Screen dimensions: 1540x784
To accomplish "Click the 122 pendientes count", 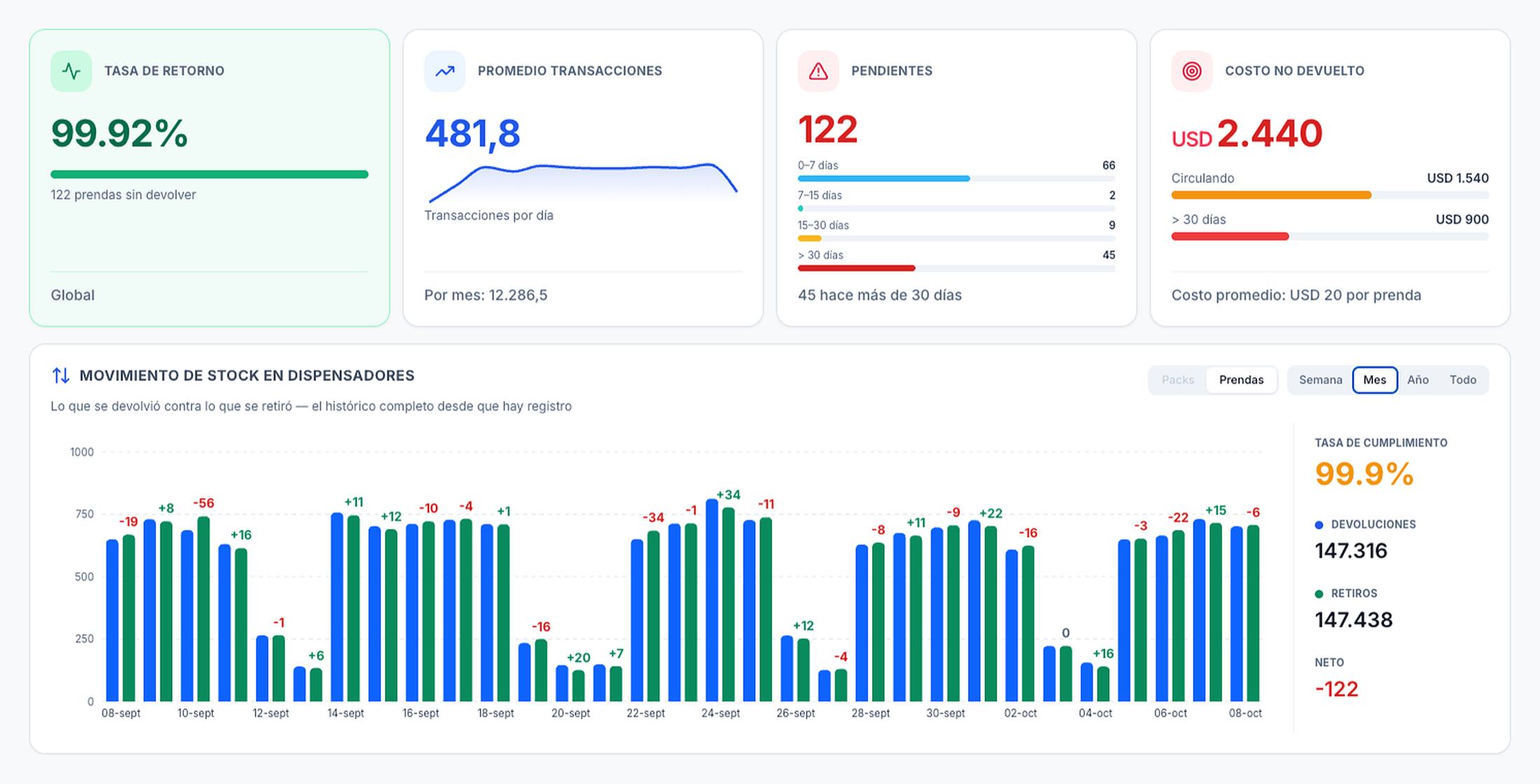I will [827, 129].
